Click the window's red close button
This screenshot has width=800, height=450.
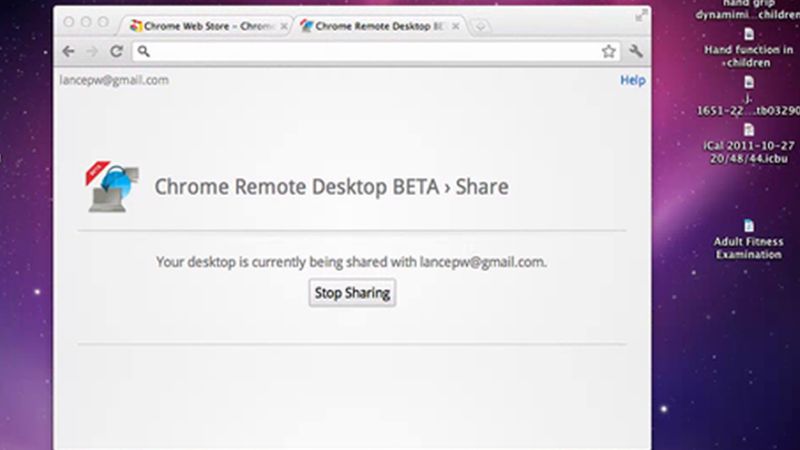pos(69,22)
